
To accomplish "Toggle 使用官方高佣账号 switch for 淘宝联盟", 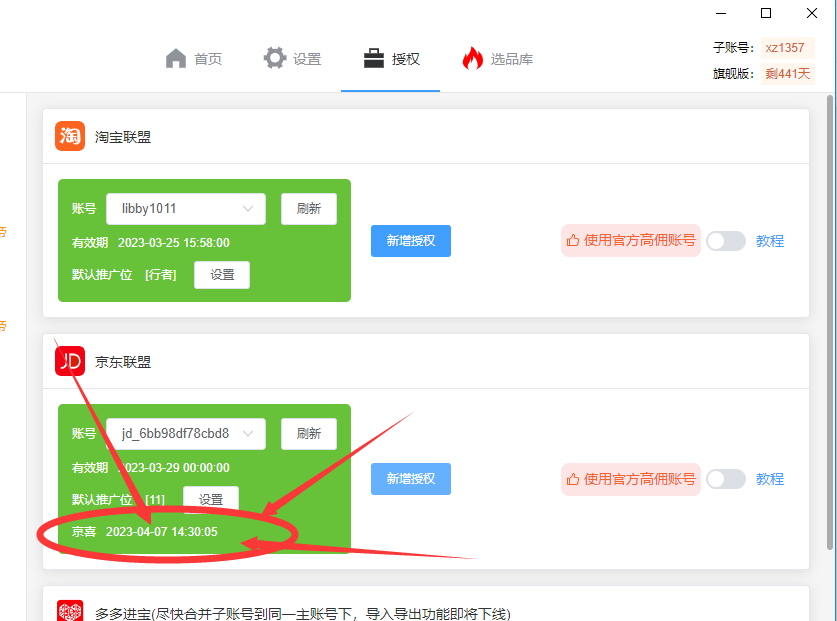I will click(x=725, y=241).
